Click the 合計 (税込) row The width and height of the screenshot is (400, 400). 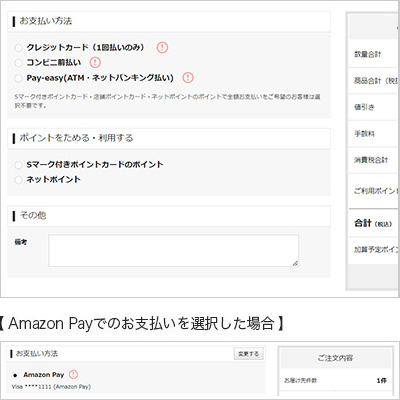point(374,223)
